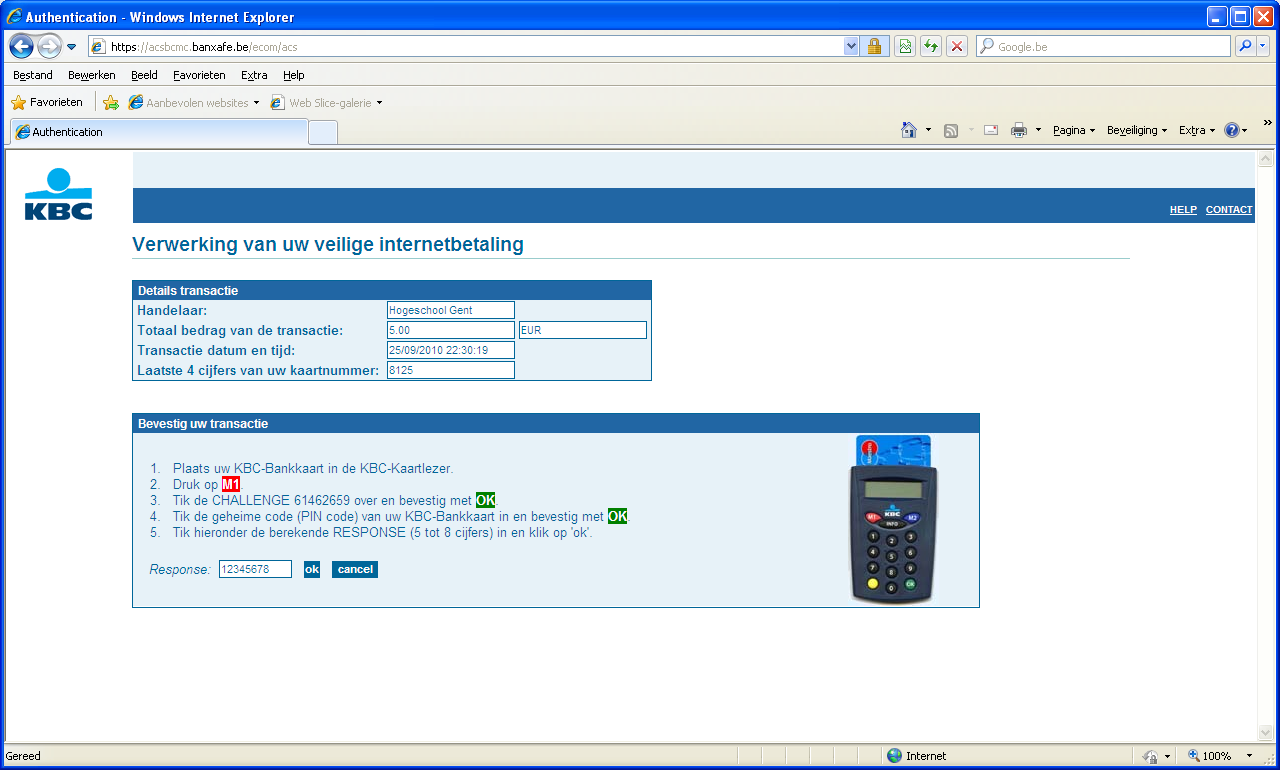Open the search provider dropdown arrow
Screen dimensions: 1280x770
click(x=1263, y=46)
